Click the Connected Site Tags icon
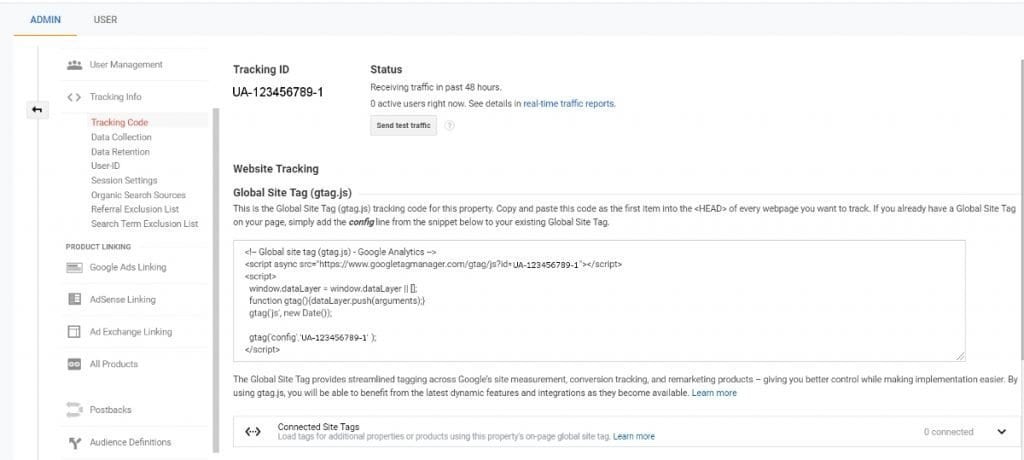 pos(253,432)
